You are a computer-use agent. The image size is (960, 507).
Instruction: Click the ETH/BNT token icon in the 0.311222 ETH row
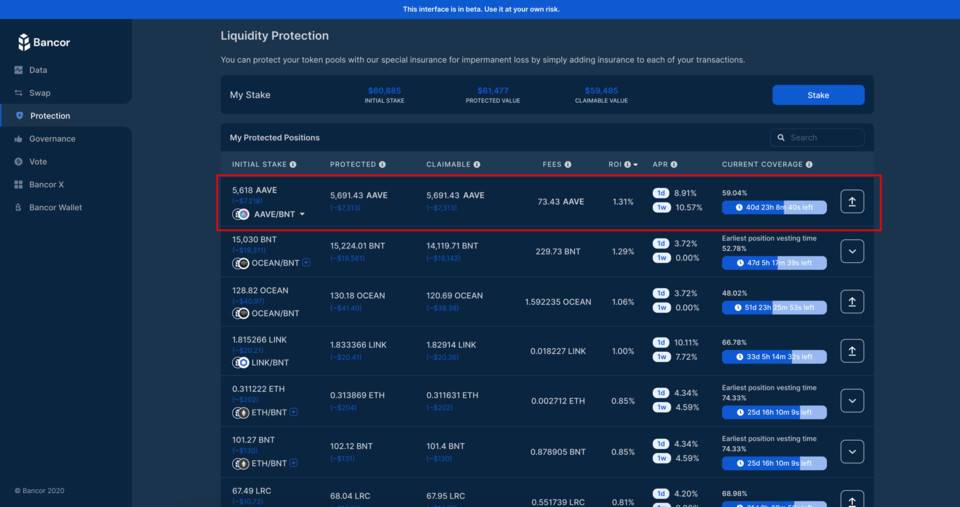[241, 413]
